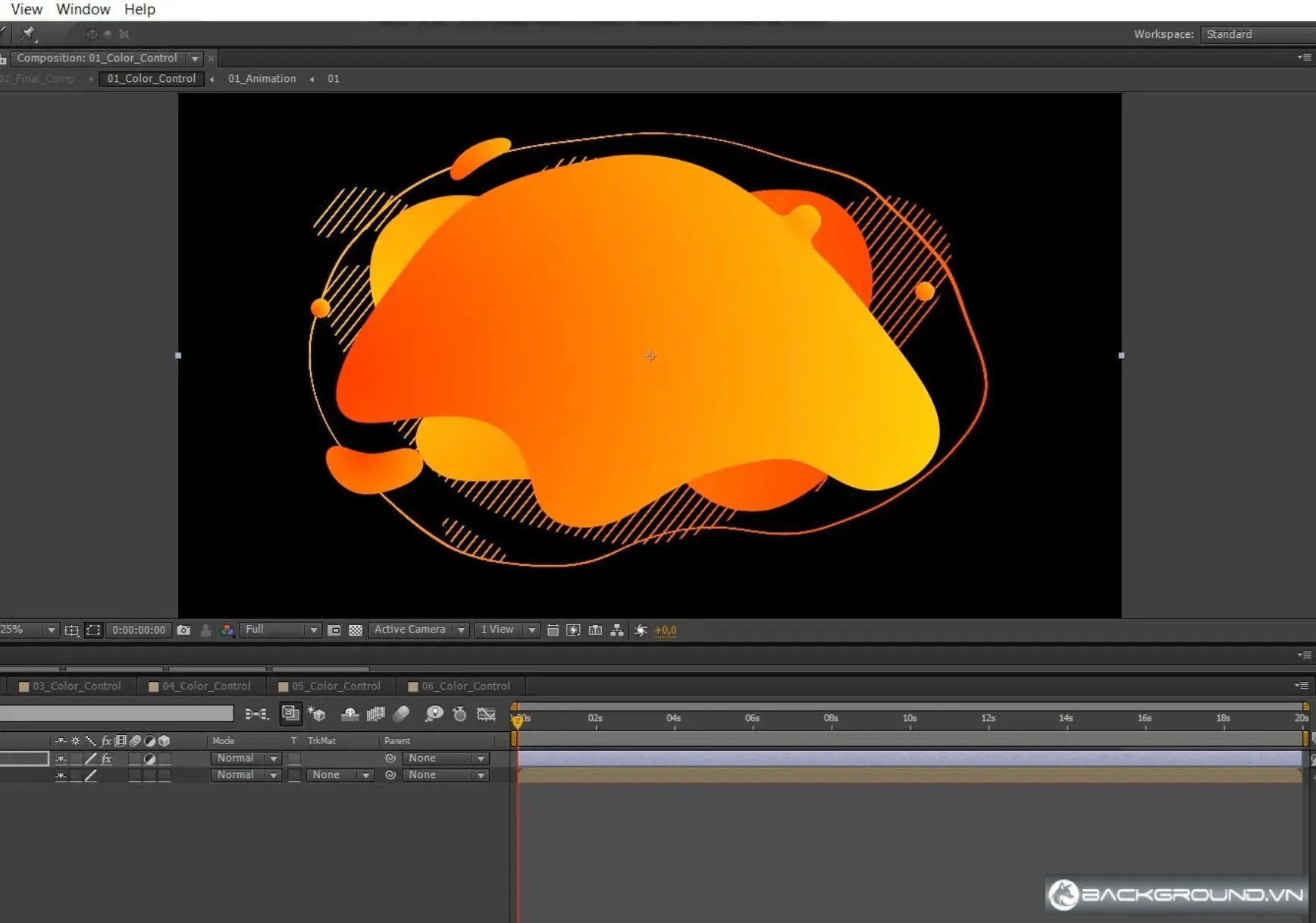Enable Frame Blending for all layers
Screen dimensions: 1316x923
click(375, 714)
